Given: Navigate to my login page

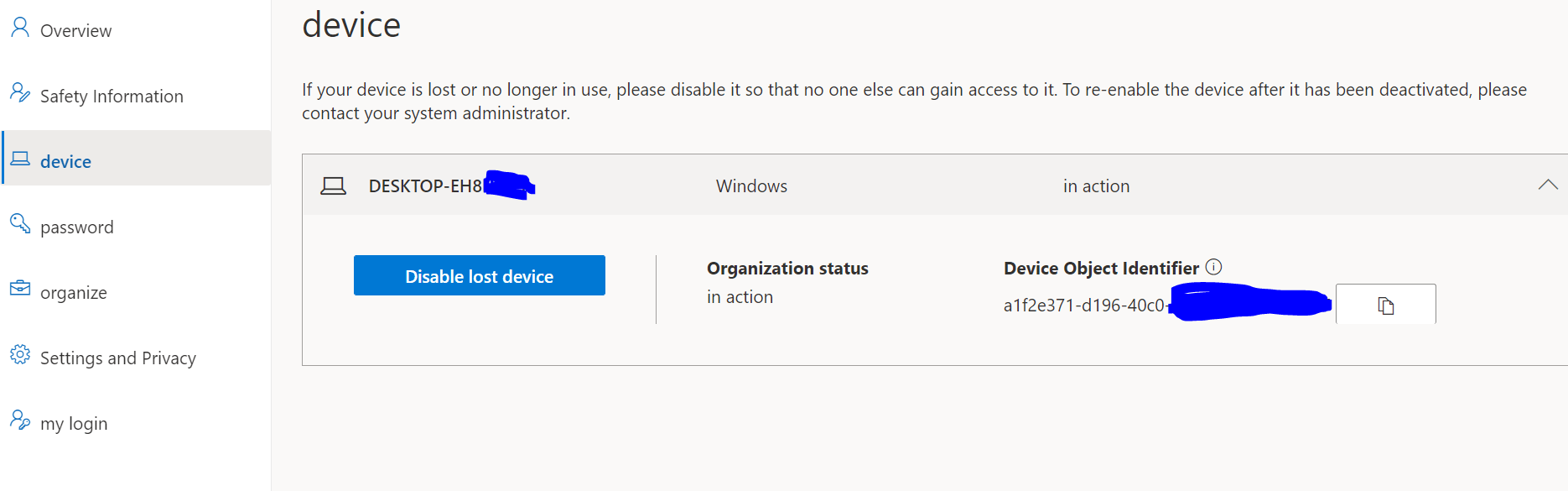Looking at the screenshot, I should pos(74,424).
